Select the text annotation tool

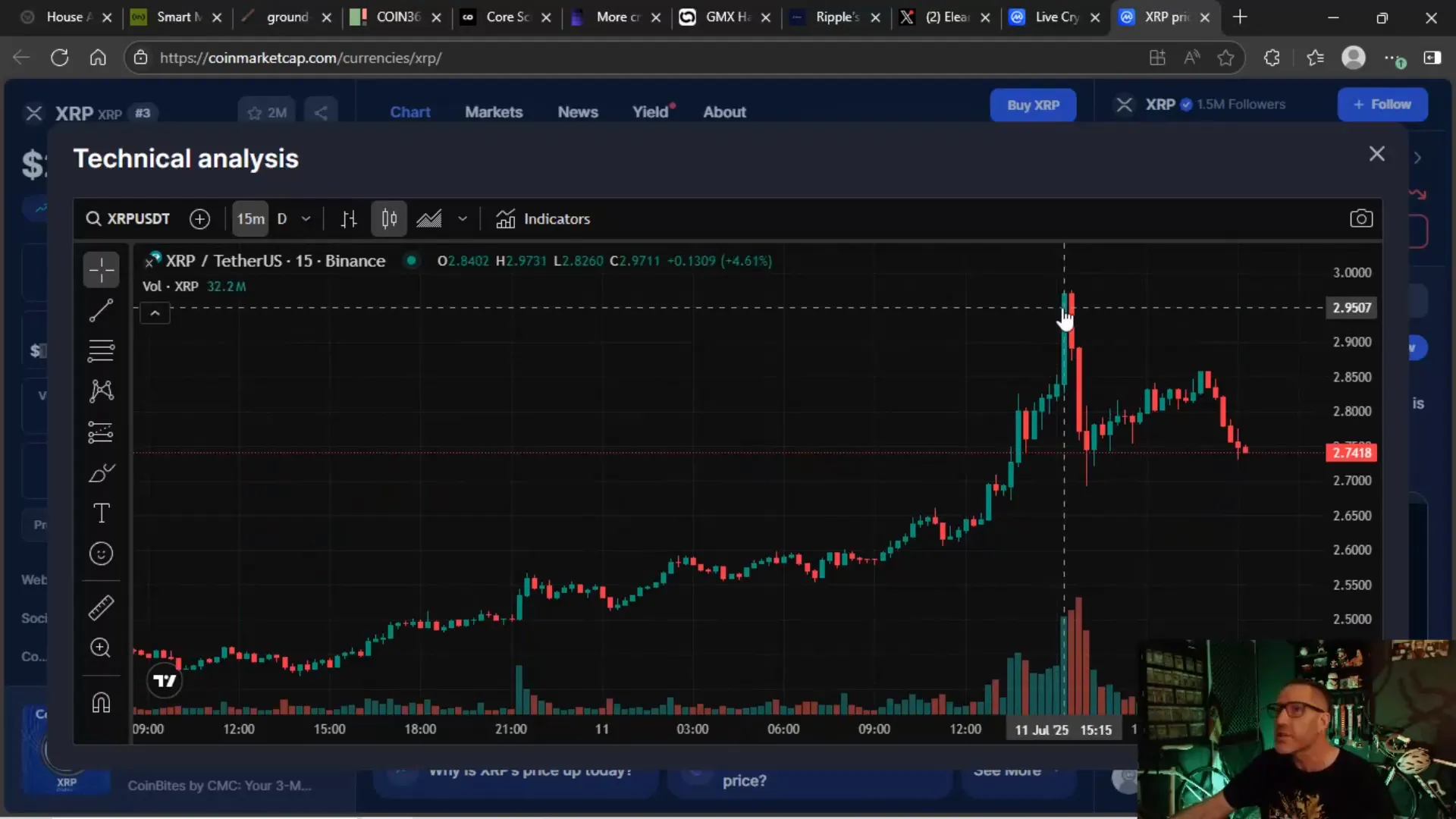(101, 513)
